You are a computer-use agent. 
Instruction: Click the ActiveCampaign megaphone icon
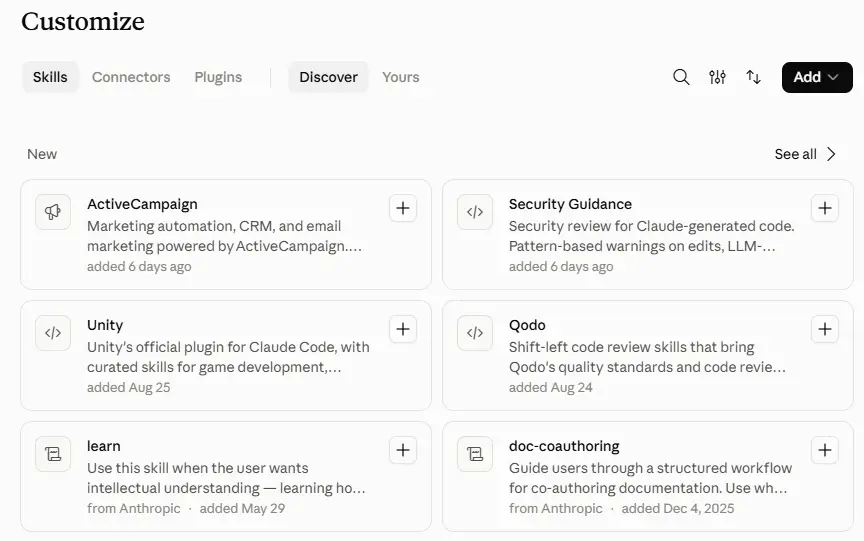pos(53,212)
